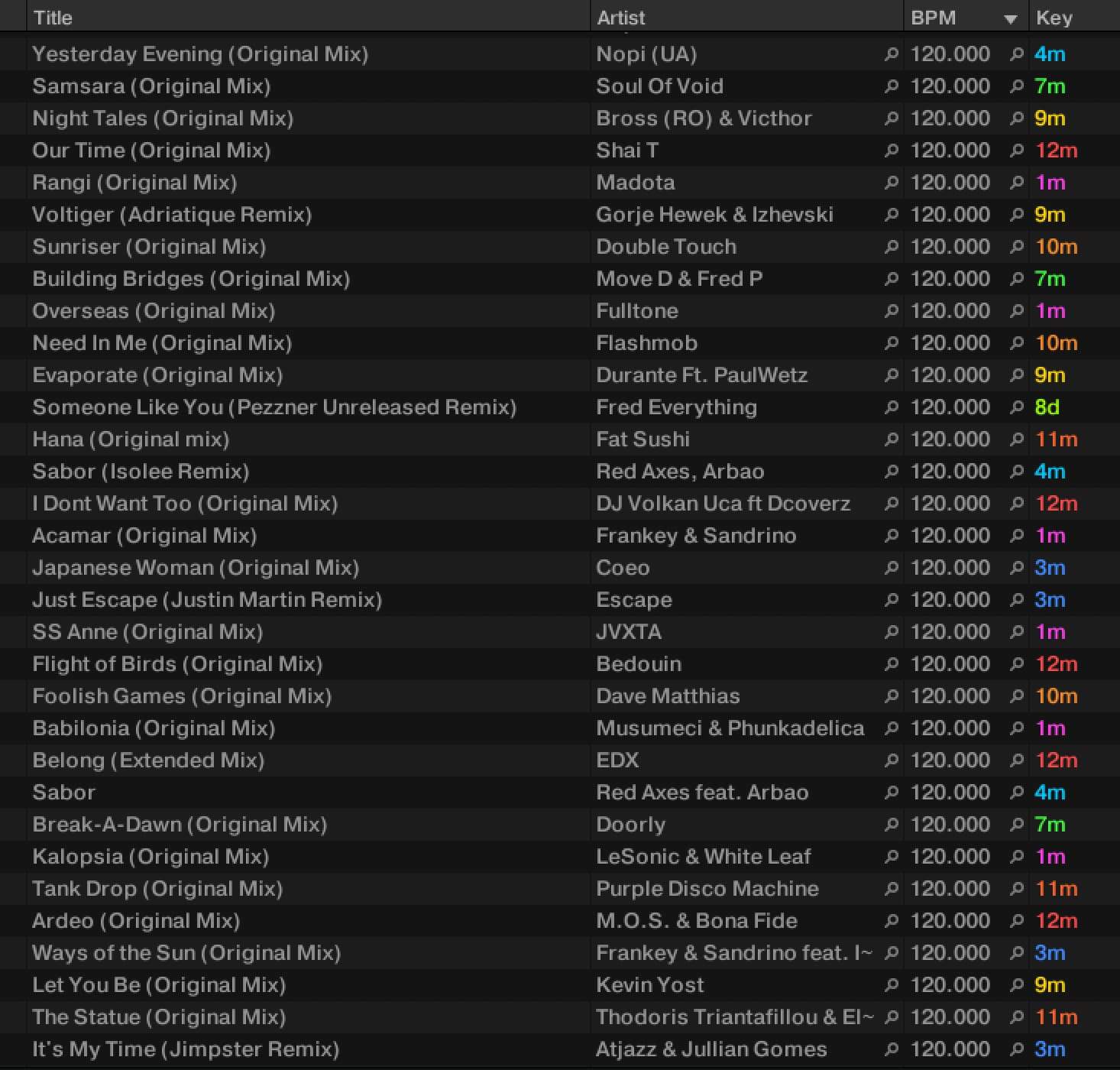
Task: Click the BPM column header label
Action: click(x=933, y=18)
